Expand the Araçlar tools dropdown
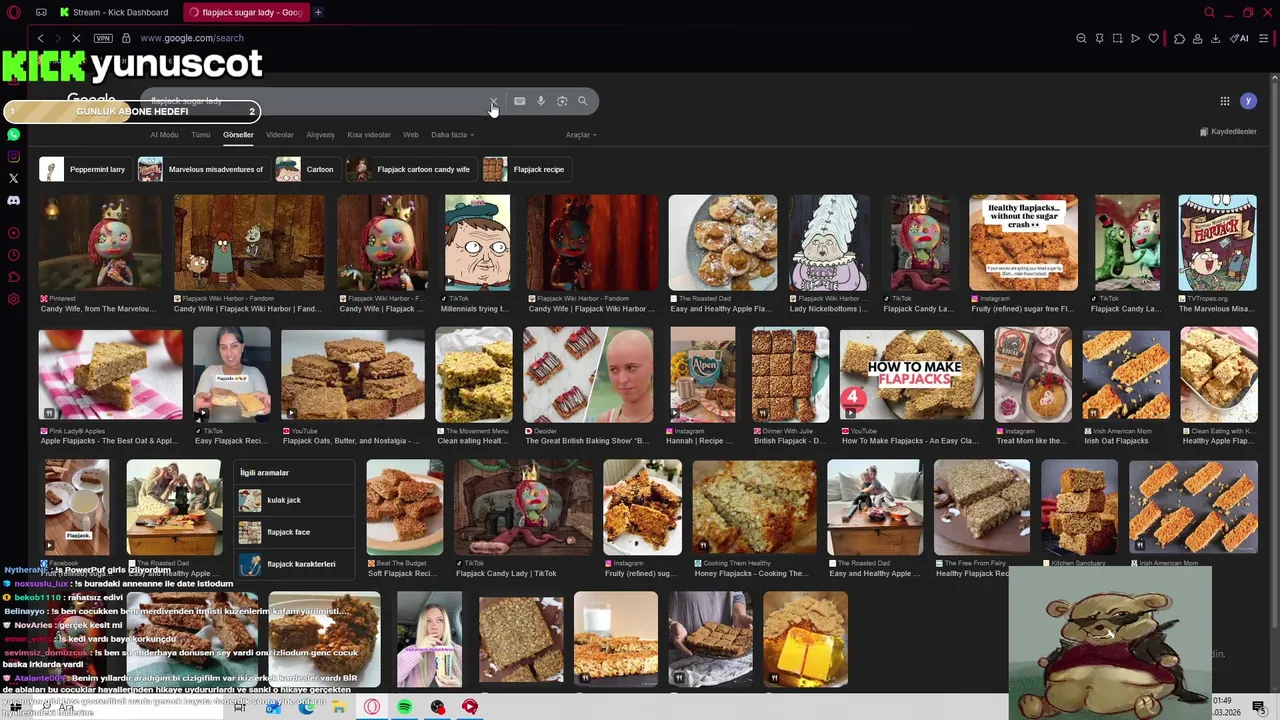 (581, 135)
